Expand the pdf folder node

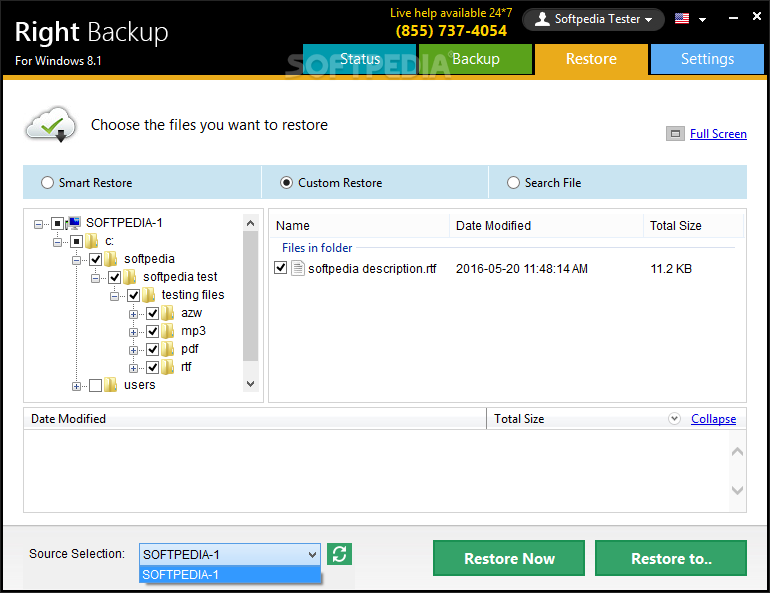[133, 350]
